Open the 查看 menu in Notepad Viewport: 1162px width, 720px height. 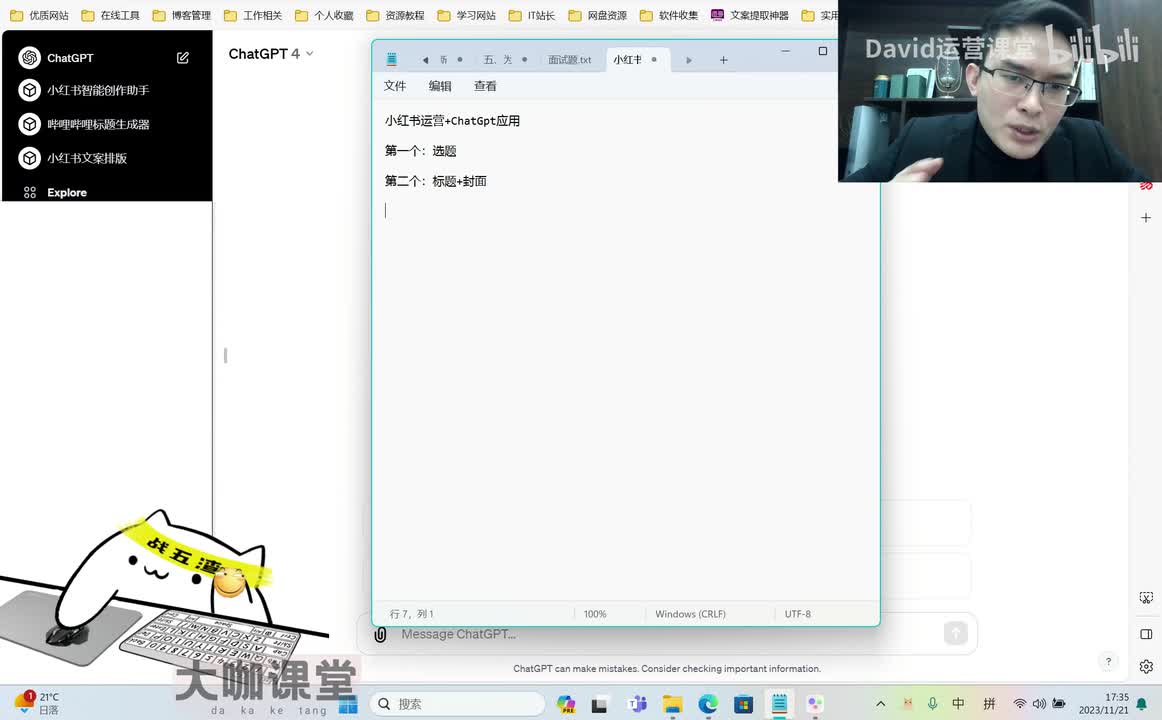(485, 86)
